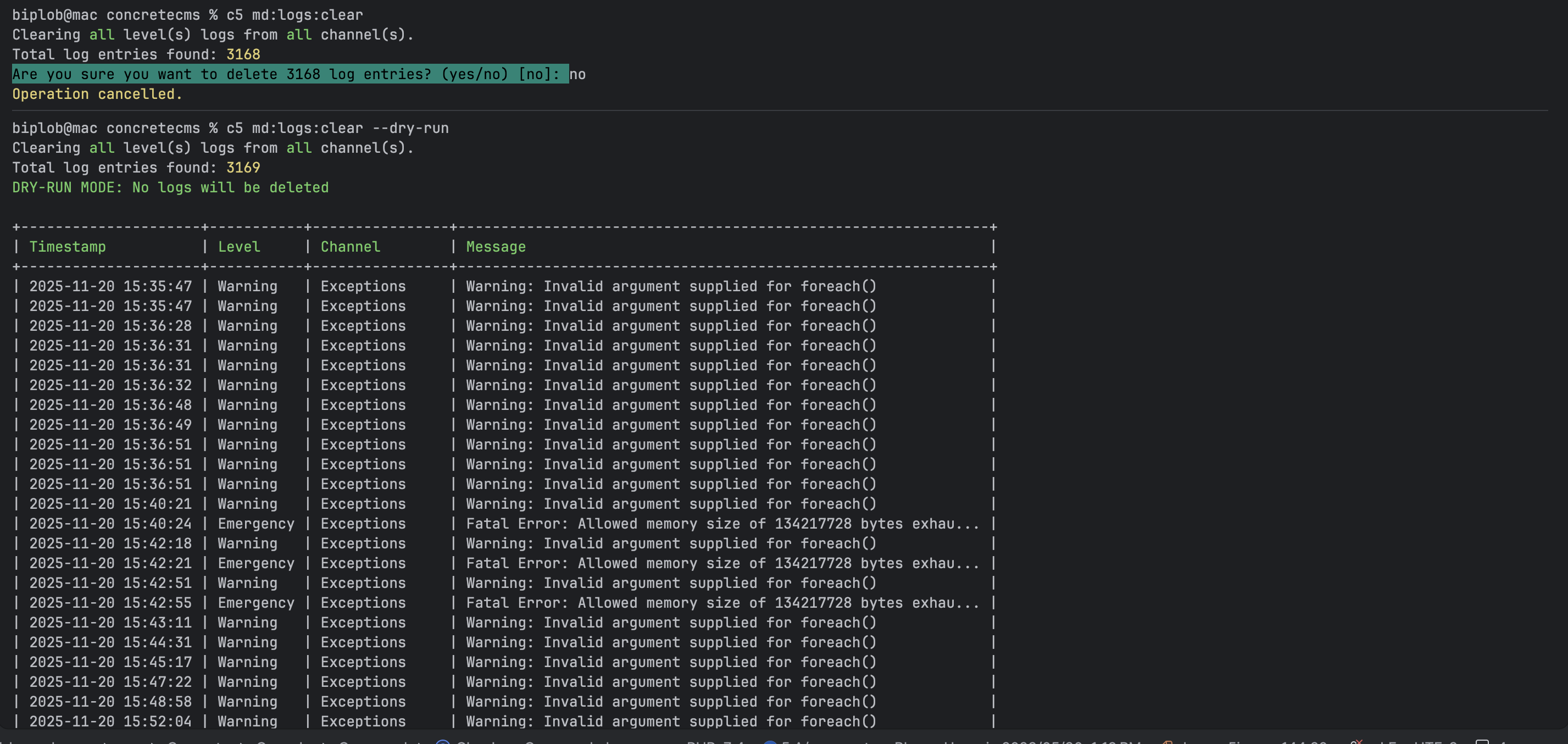Click the last visible row timestamp 15:52:04
This screenshot has width=1568, height=744.
tap(110, 721)
